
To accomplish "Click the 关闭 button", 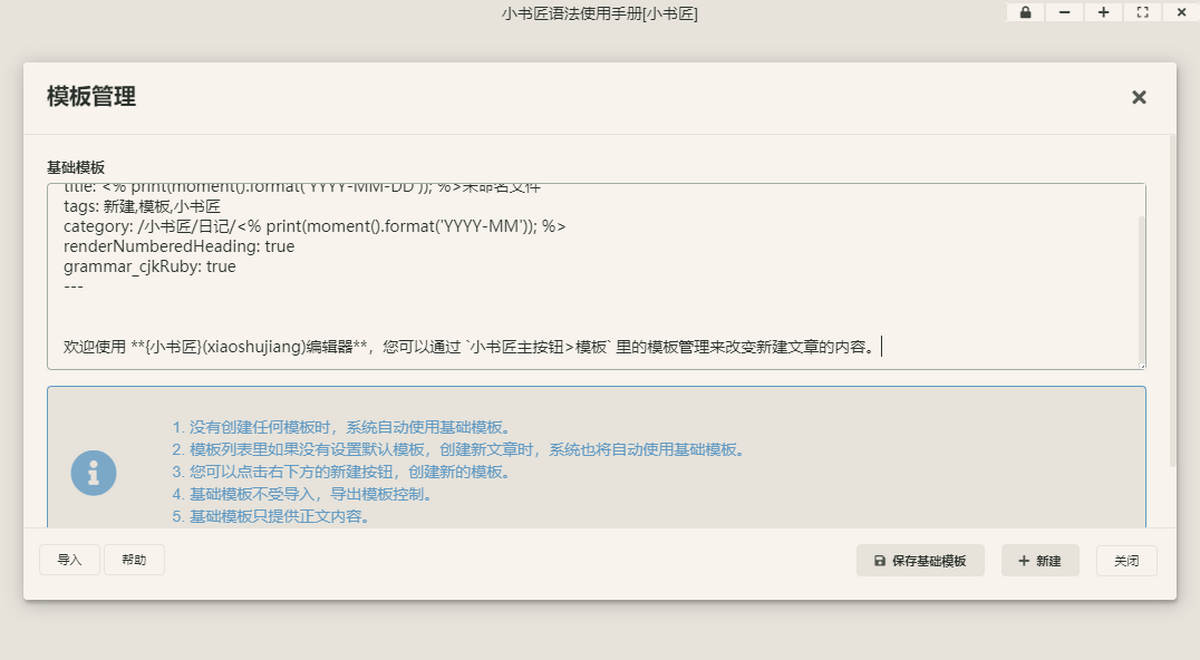I will (1126, 561).
